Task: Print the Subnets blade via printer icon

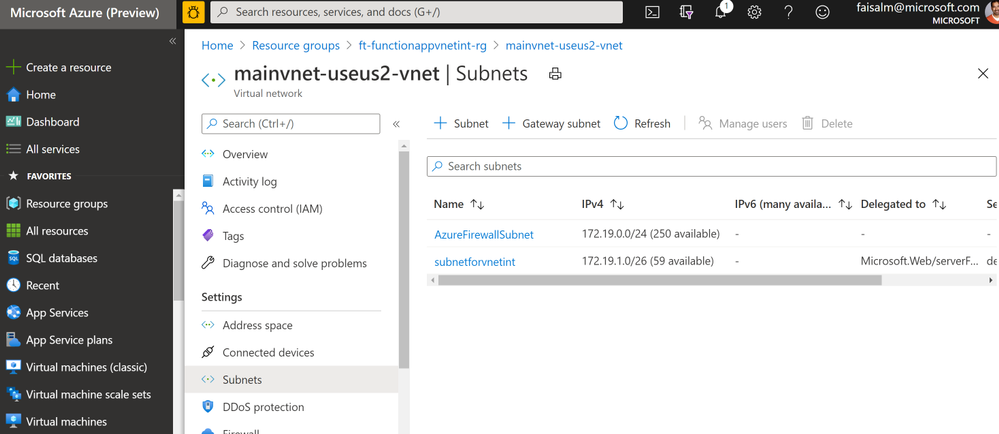Action: point(555,74)
